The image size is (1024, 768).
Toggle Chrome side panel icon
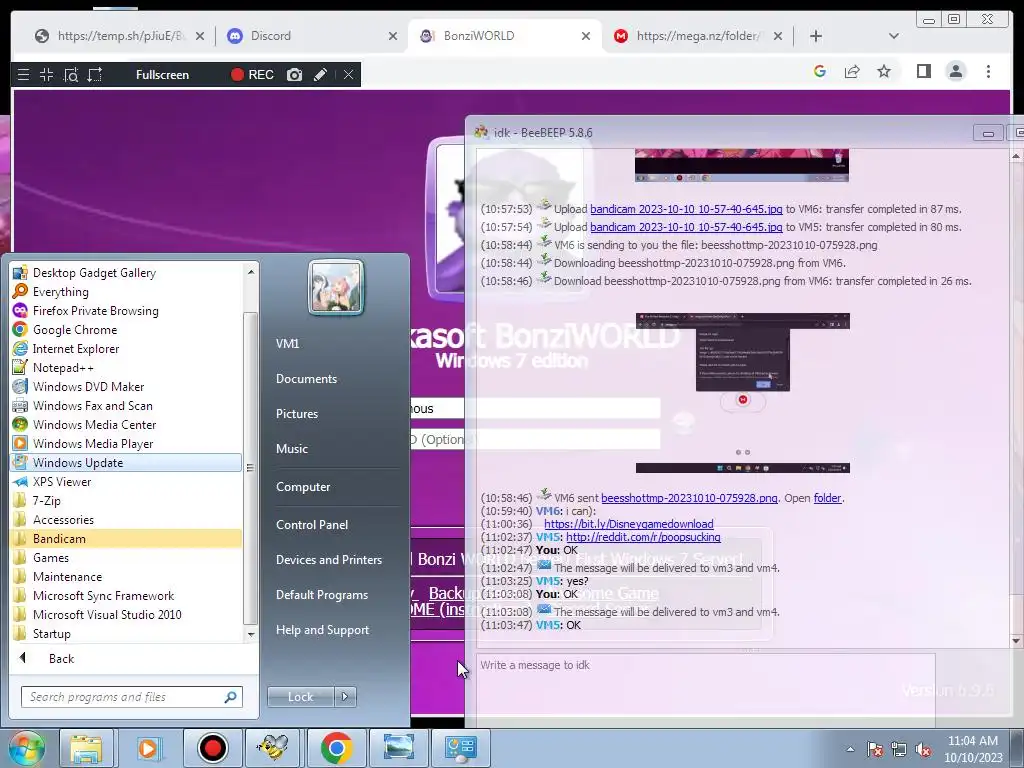pos(923,71)
